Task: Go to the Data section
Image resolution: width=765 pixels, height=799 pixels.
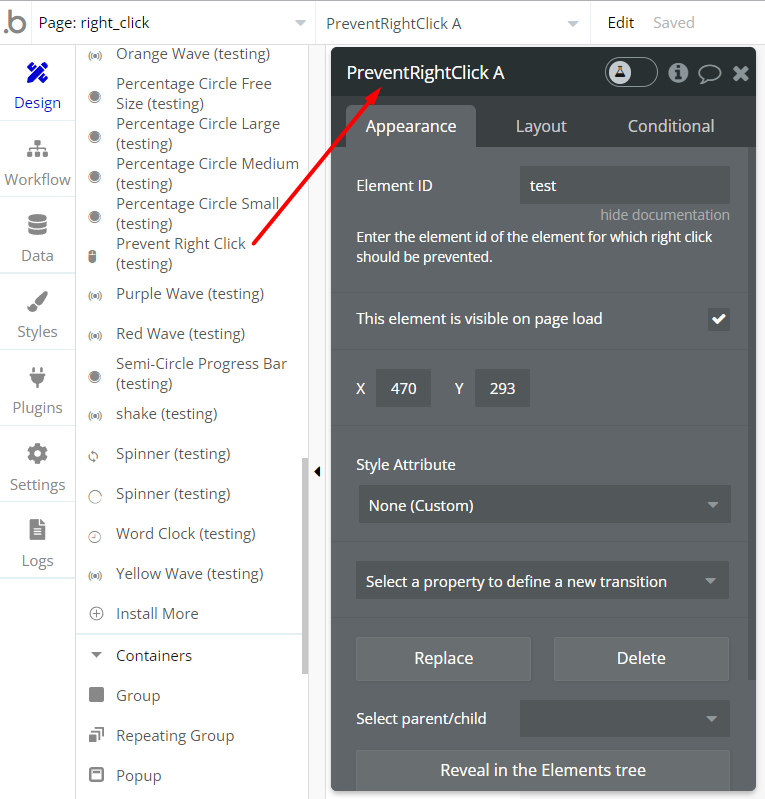Action: tap(37, 238)
